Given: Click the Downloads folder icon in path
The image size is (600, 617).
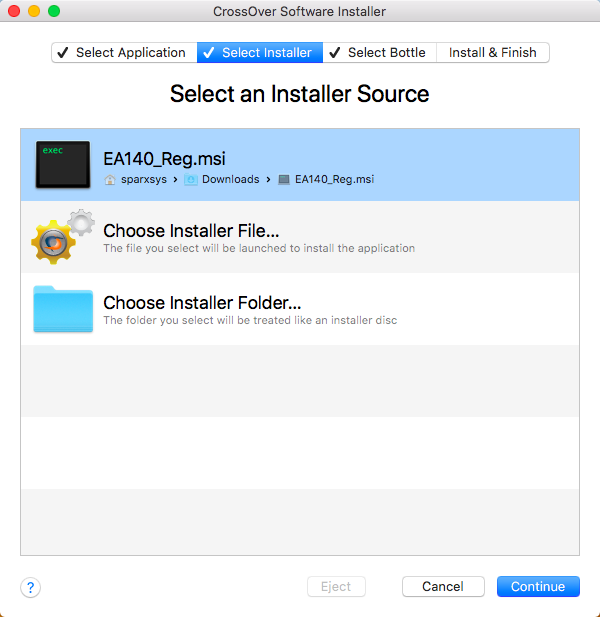Looking at the screenshot, I should 190,180.
